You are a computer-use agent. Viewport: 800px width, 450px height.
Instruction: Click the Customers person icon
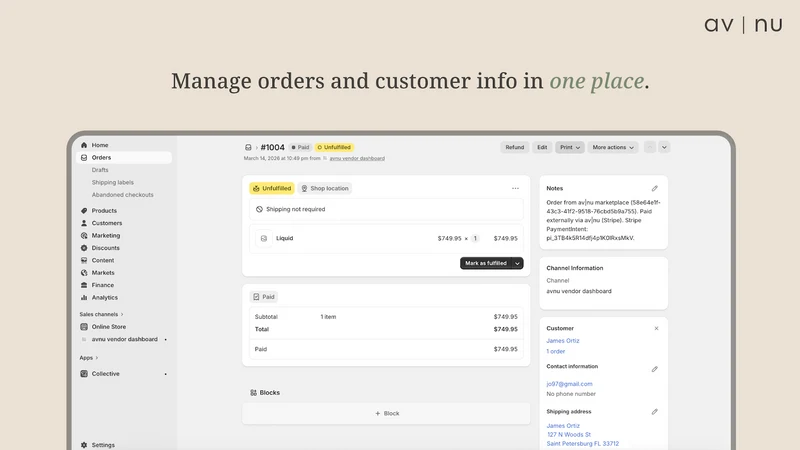pos(84,223)
